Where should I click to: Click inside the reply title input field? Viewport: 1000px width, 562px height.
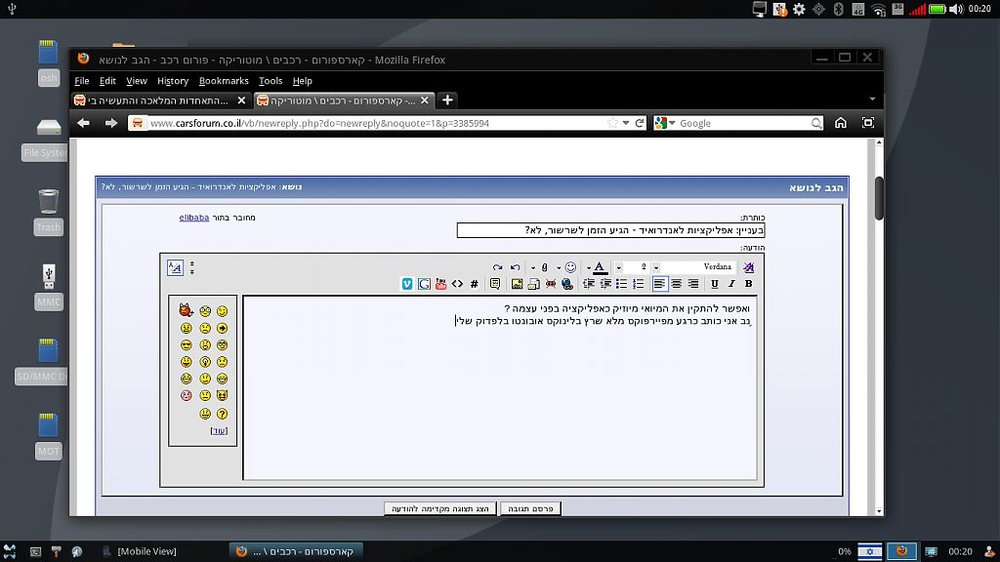pos(611,230)
